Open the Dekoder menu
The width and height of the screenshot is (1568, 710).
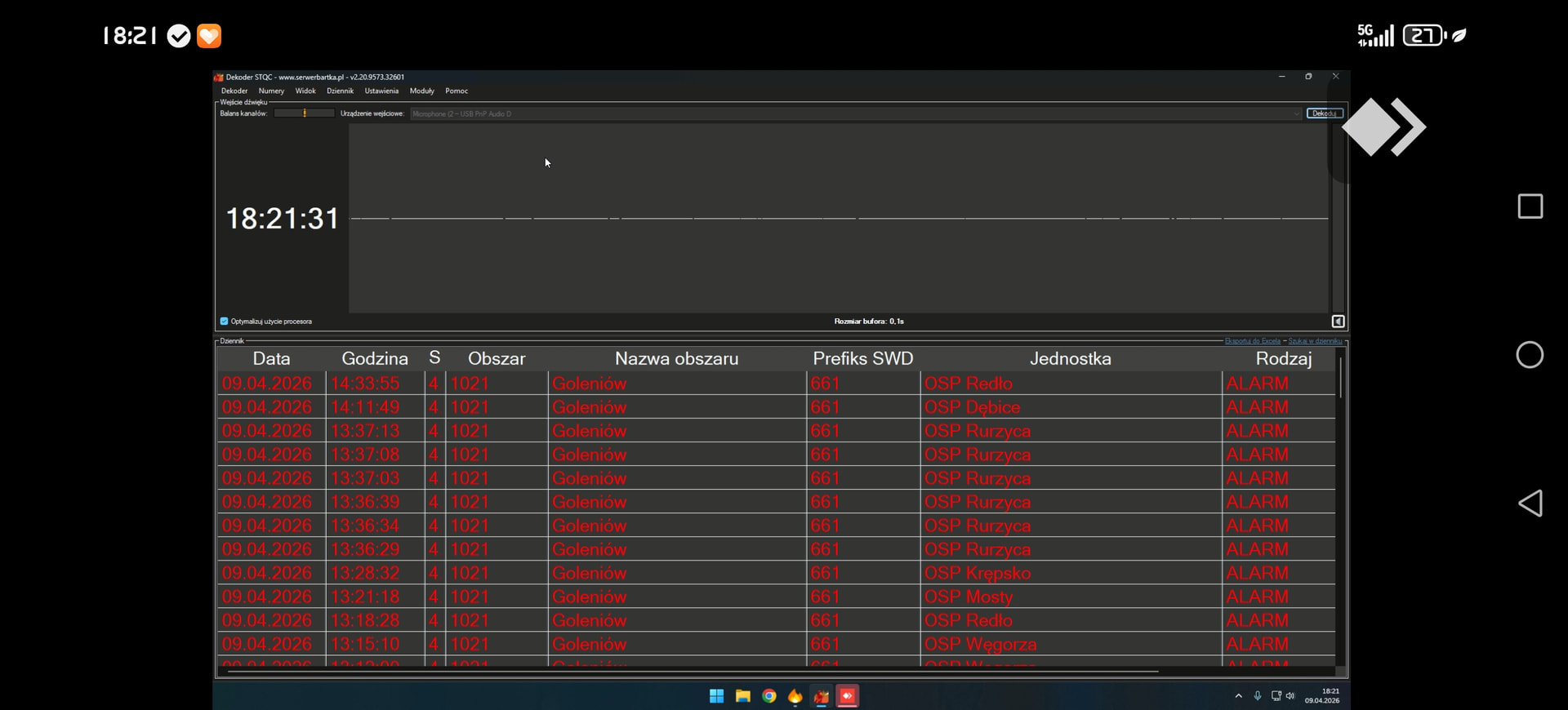coord(234,91)
